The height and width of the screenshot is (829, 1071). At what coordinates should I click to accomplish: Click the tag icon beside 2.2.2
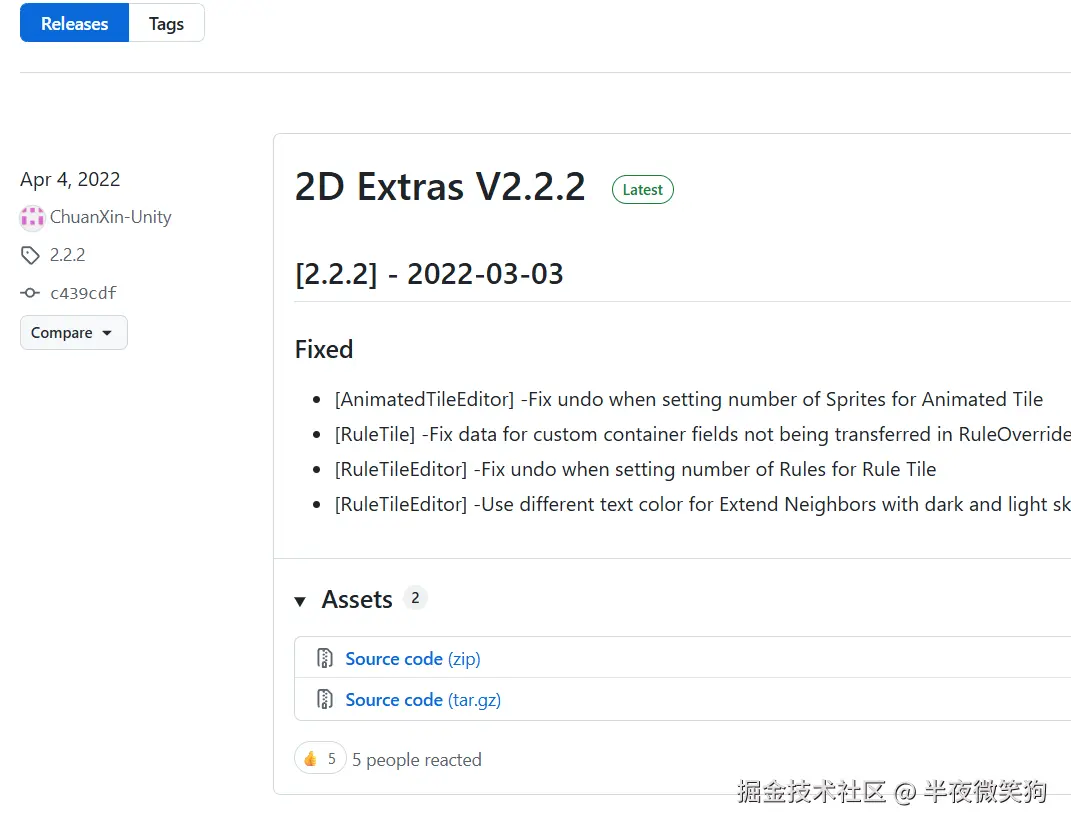coord(30,255)
